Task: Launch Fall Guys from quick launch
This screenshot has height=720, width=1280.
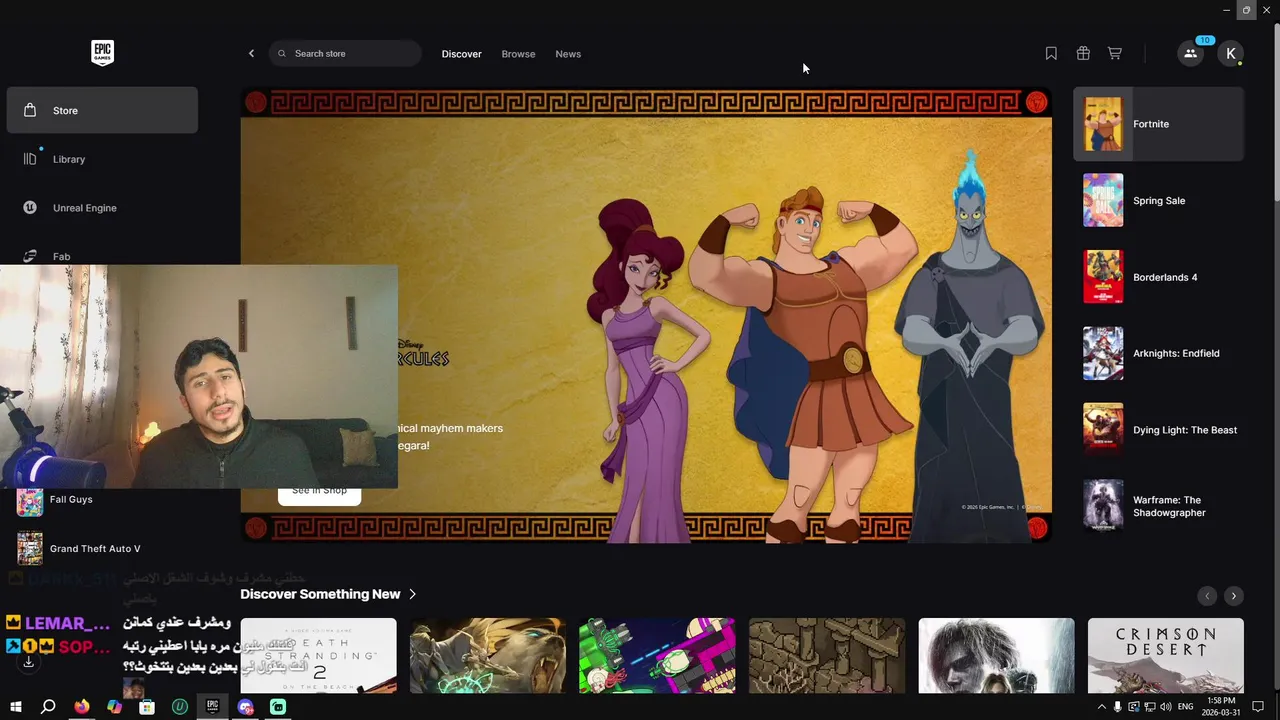Action: click(x=102, y=500)
